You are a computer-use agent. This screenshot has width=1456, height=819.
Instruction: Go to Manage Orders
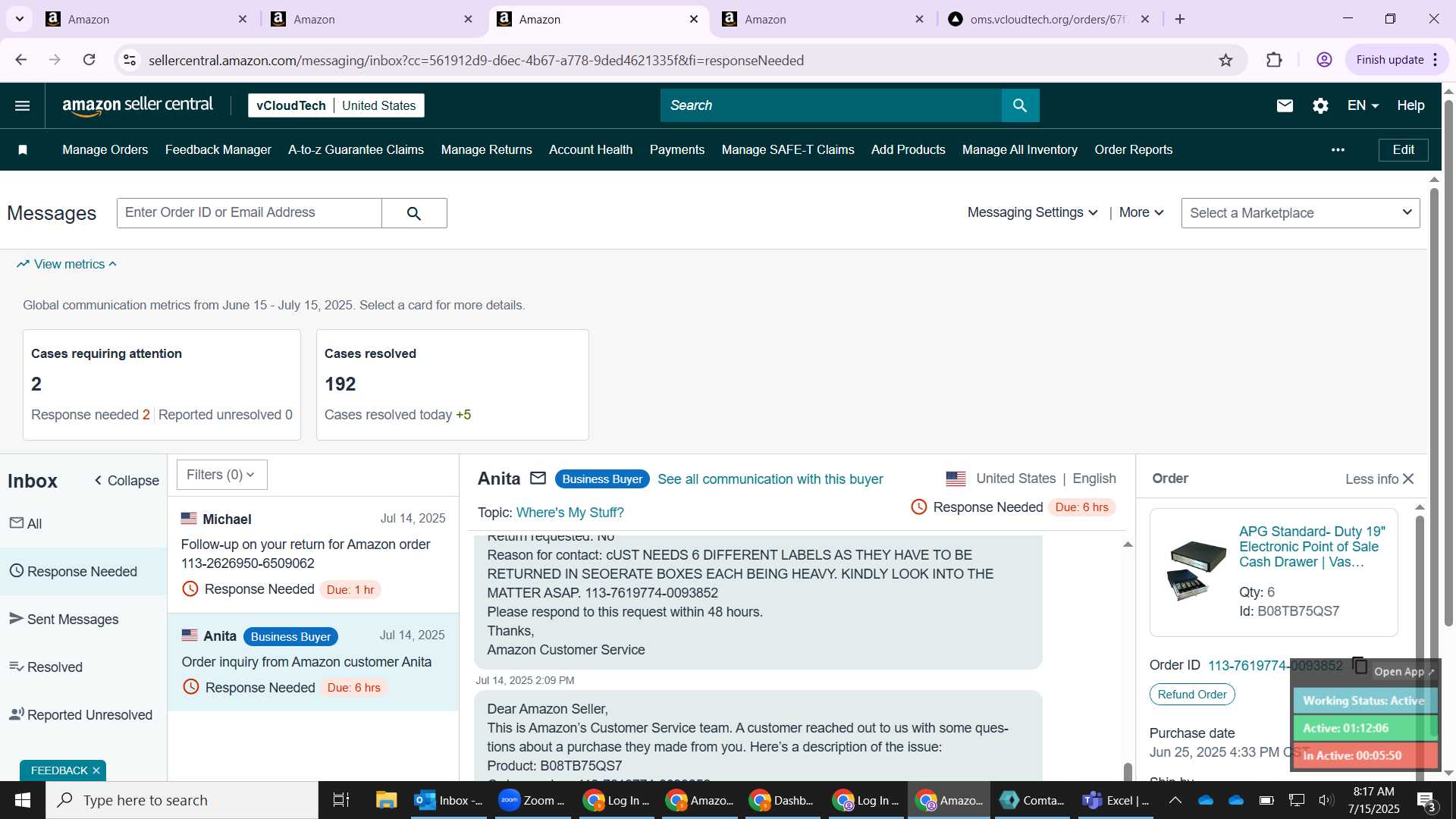[x=105, y=150]
